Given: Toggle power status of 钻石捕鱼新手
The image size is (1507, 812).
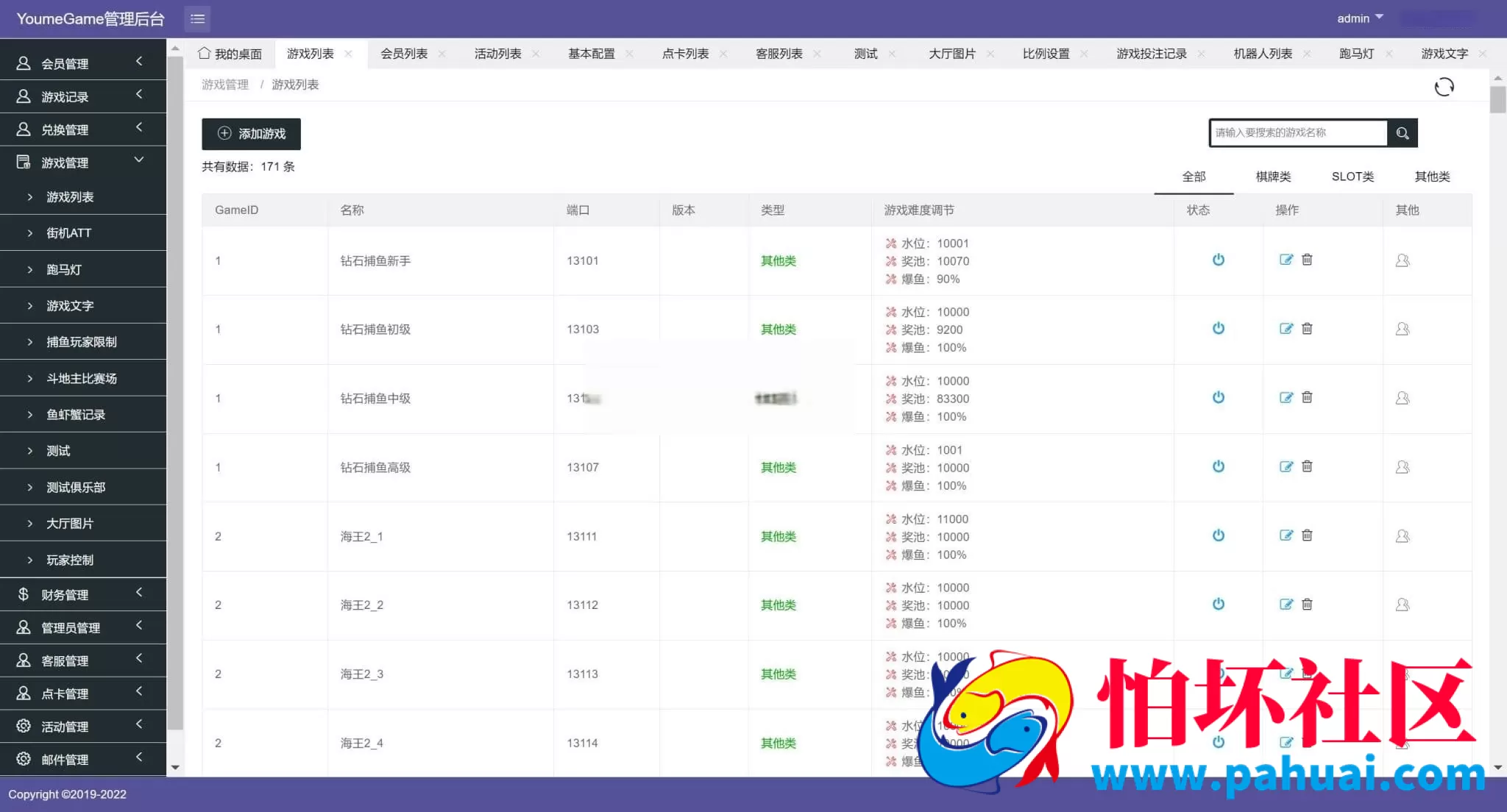Looking at the screenshot, I should [1219, 260].
